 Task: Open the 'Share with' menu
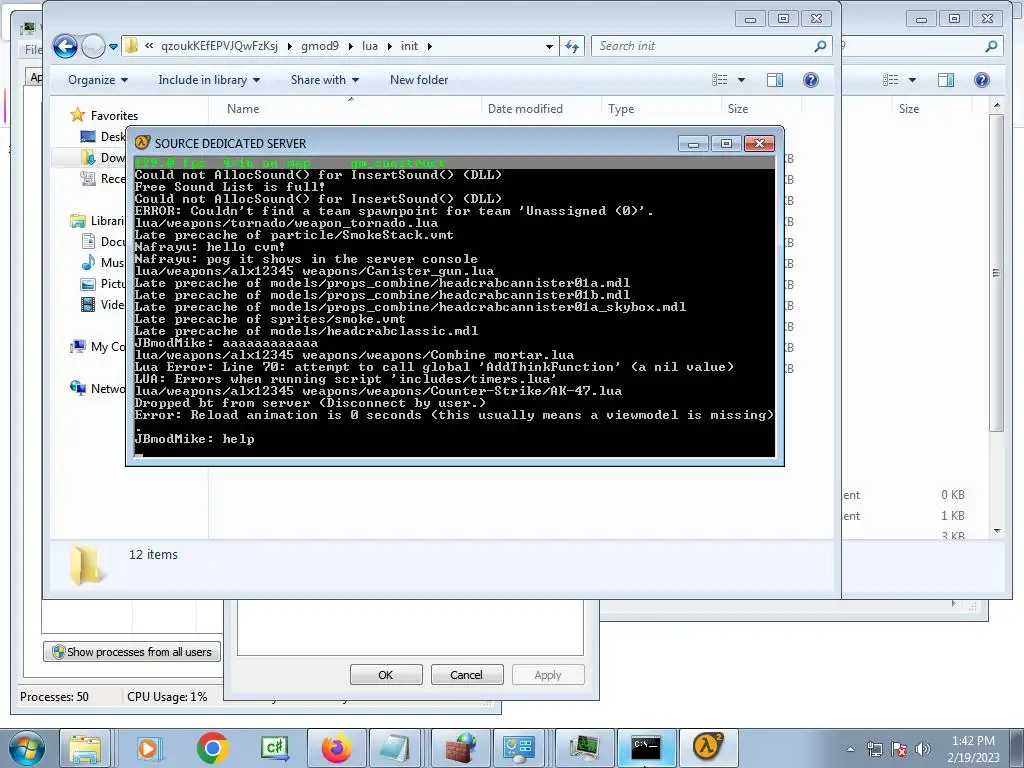(325, 80)
